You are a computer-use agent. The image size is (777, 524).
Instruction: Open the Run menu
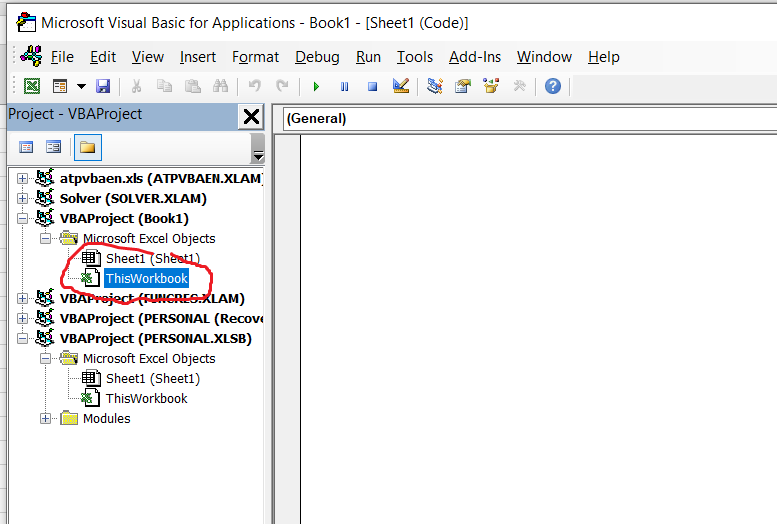pyautogui.click(x=368, y=57)
